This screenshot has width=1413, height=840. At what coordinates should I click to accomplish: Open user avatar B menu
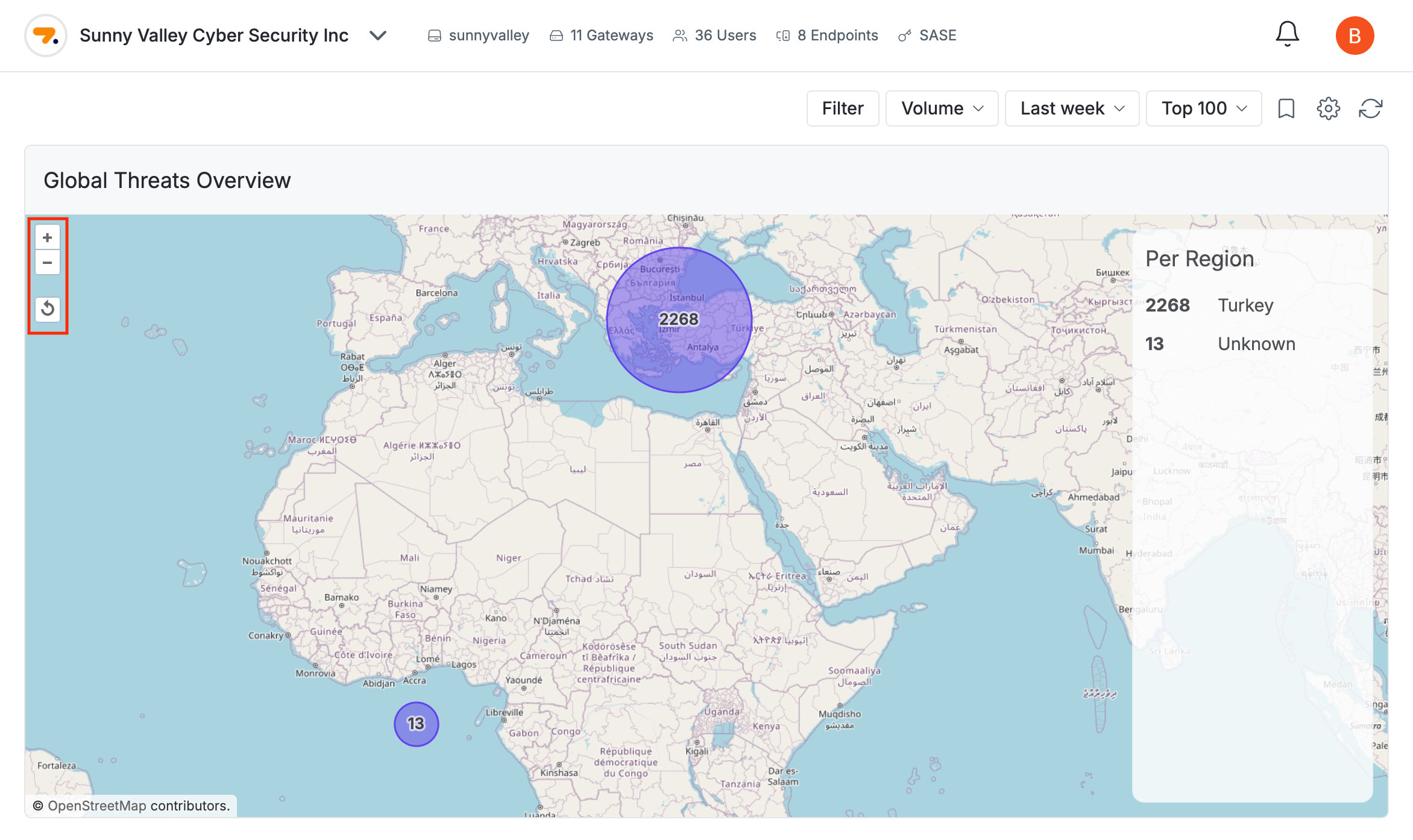pos(1355,36)
